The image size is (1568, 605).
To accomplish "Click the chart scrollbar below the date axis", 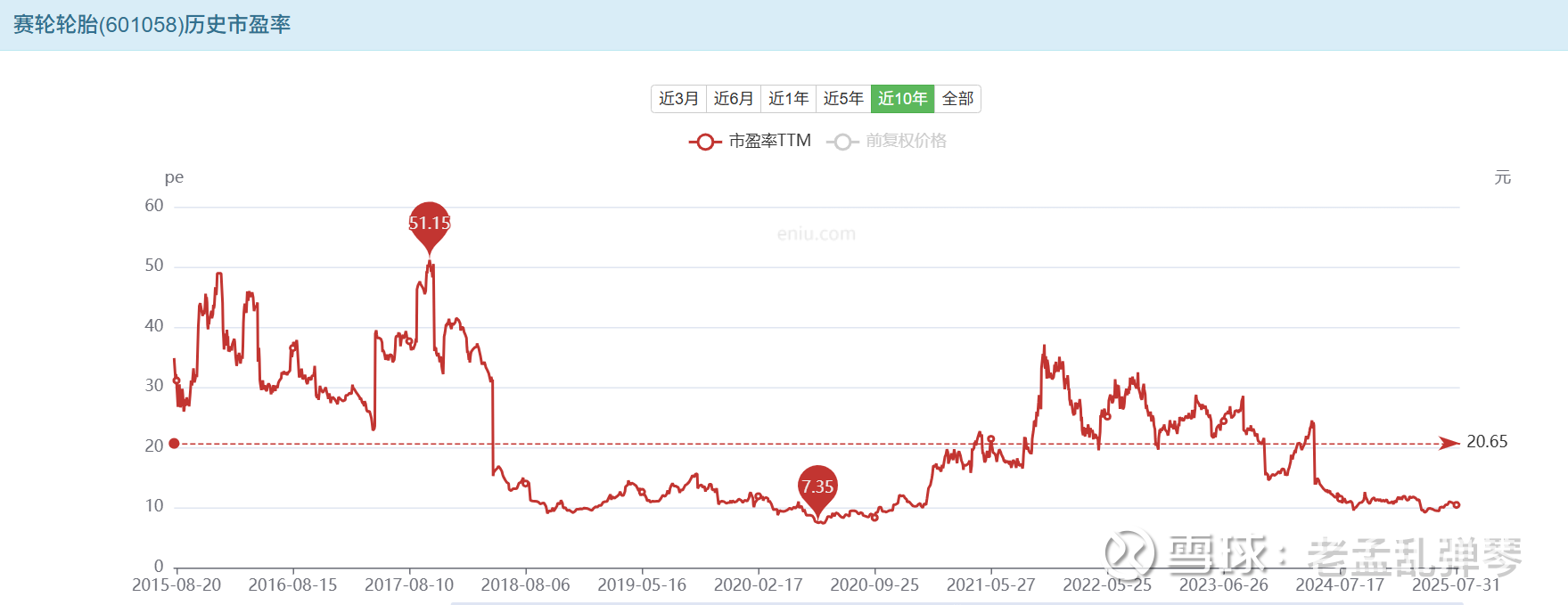I will [956, 602].
